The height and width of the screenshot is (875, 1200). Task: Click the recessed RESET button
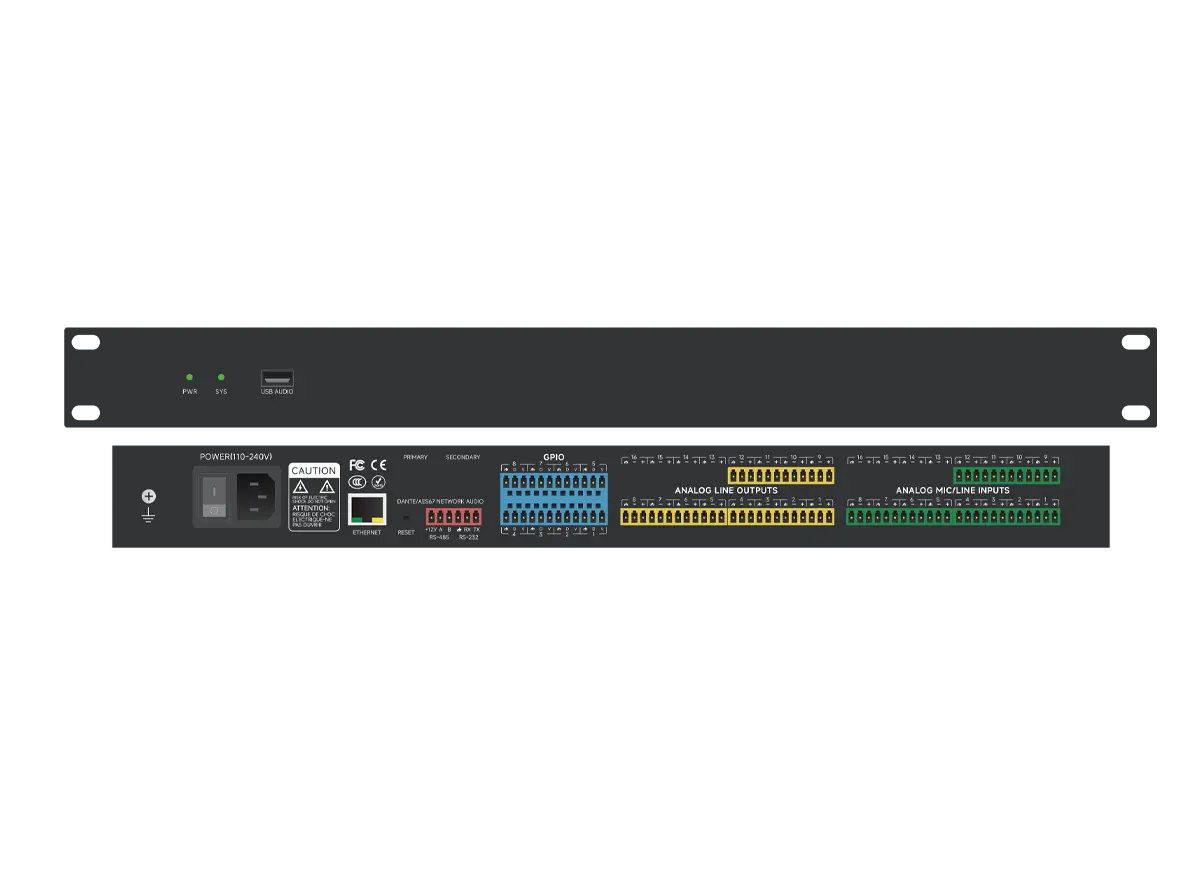click(x=405, y=518)
